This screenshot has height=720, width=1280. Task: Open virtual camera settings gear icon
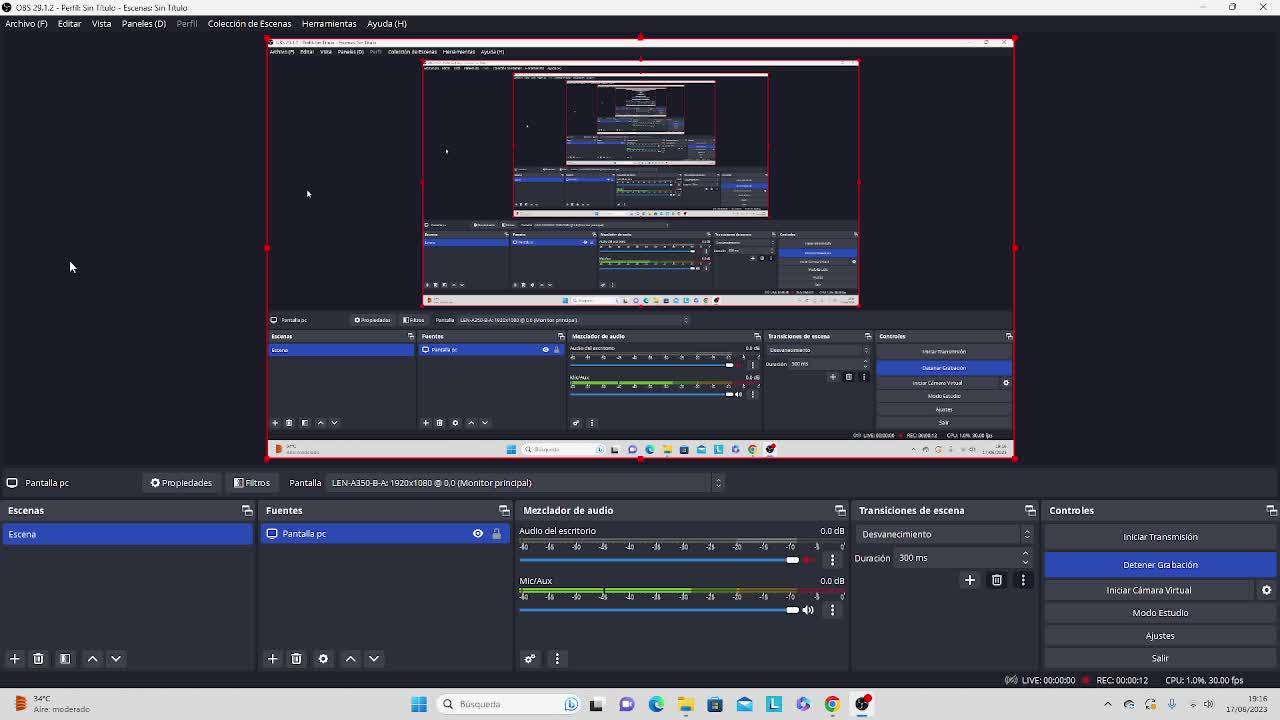point(1266,590)
